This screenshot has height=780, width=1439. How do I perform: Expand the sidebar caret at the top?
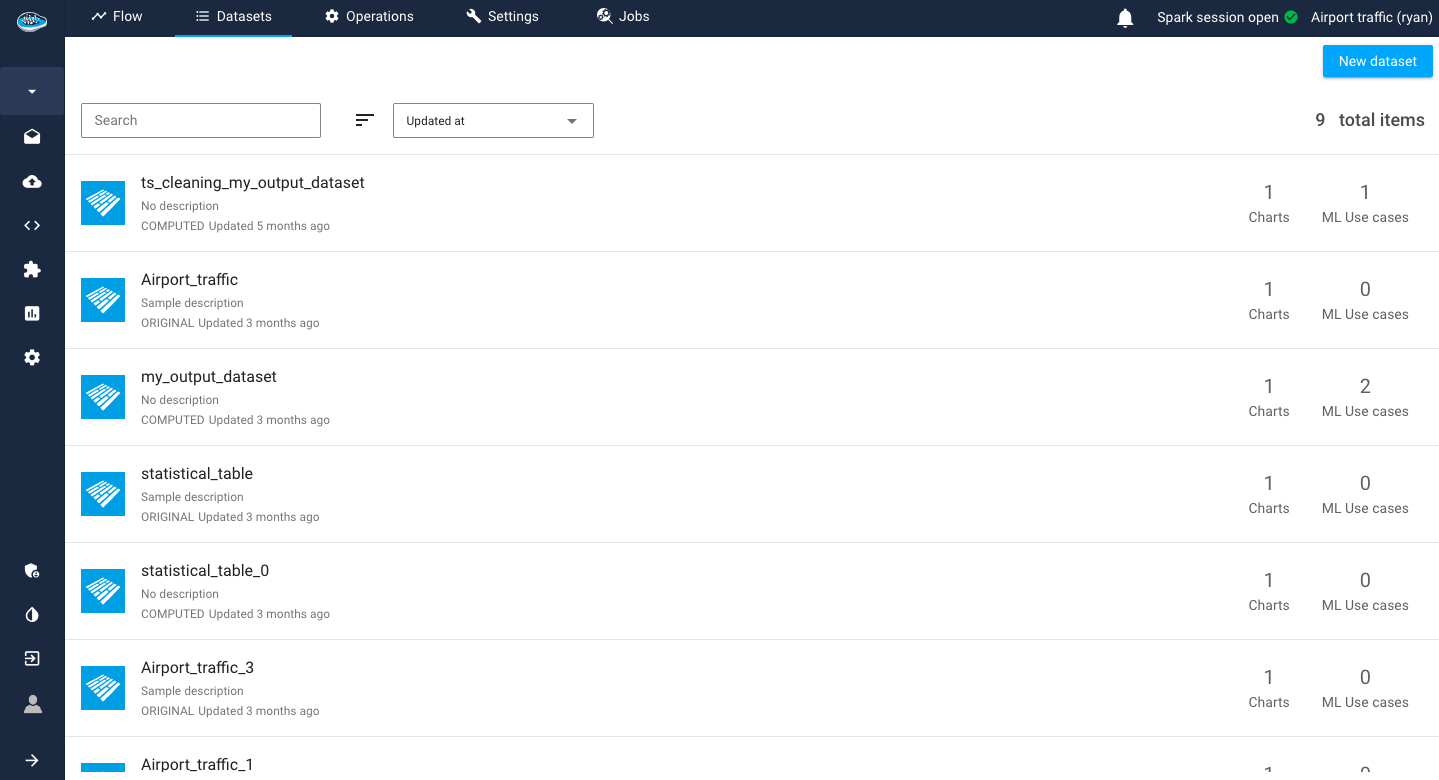pyautogui.click(x=31, y=90)
